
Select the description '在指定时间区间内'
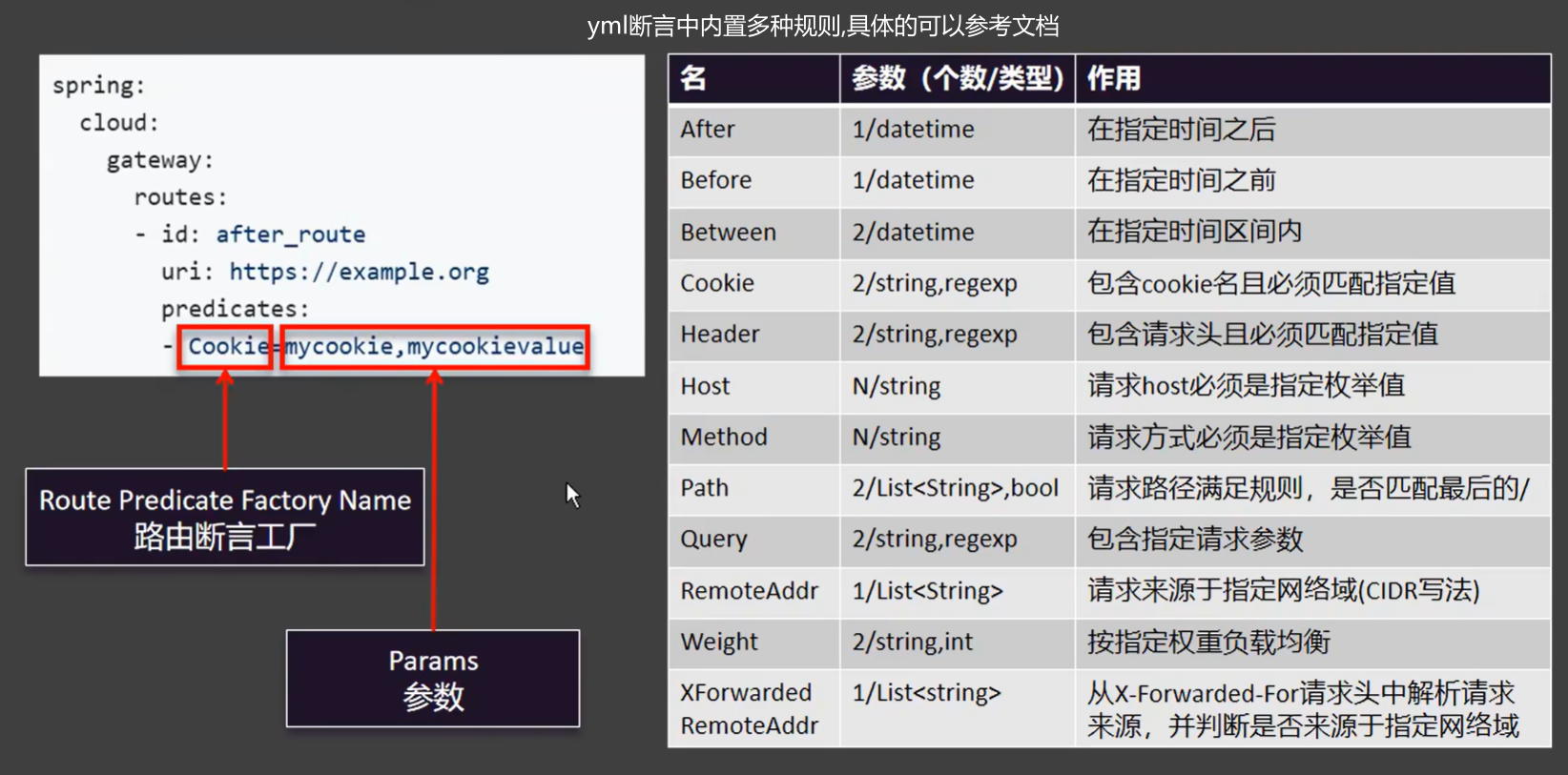[1194, 232]
